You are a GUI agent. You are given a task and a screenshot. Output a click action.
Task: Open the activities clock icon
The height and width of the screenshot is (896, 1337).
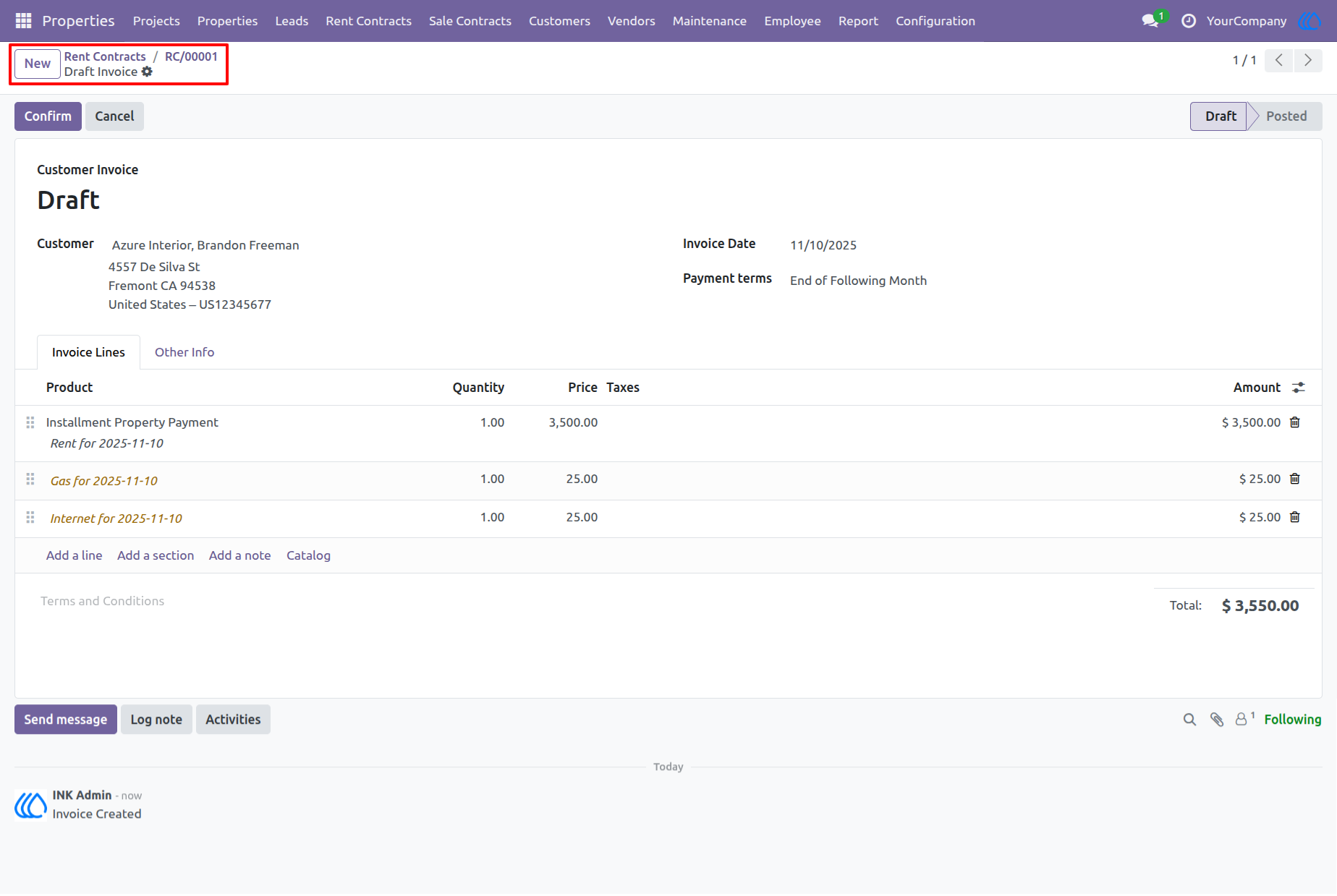(x=1189, y=21)
